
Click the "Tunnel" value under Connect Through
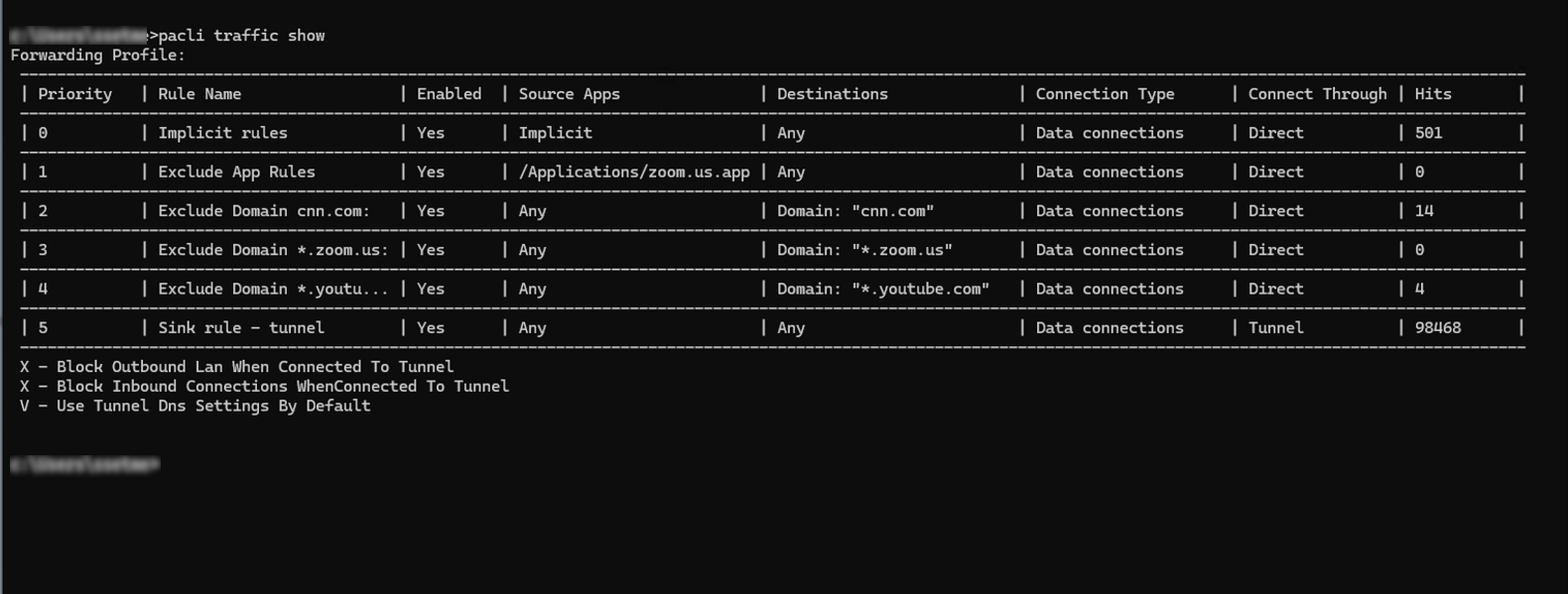(x=1275, y=328)
